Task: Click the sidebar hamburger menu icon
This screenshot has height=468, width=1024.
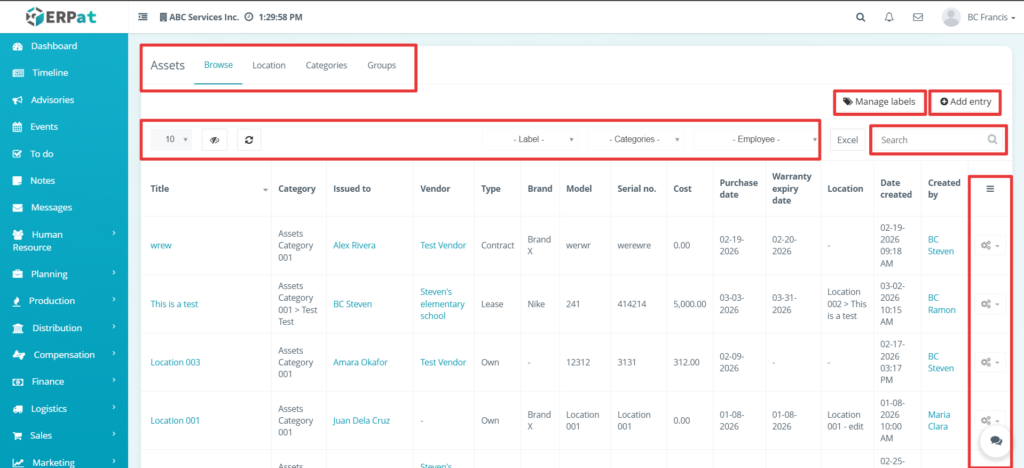Action: pyautogui.click(x=143, y=17)
